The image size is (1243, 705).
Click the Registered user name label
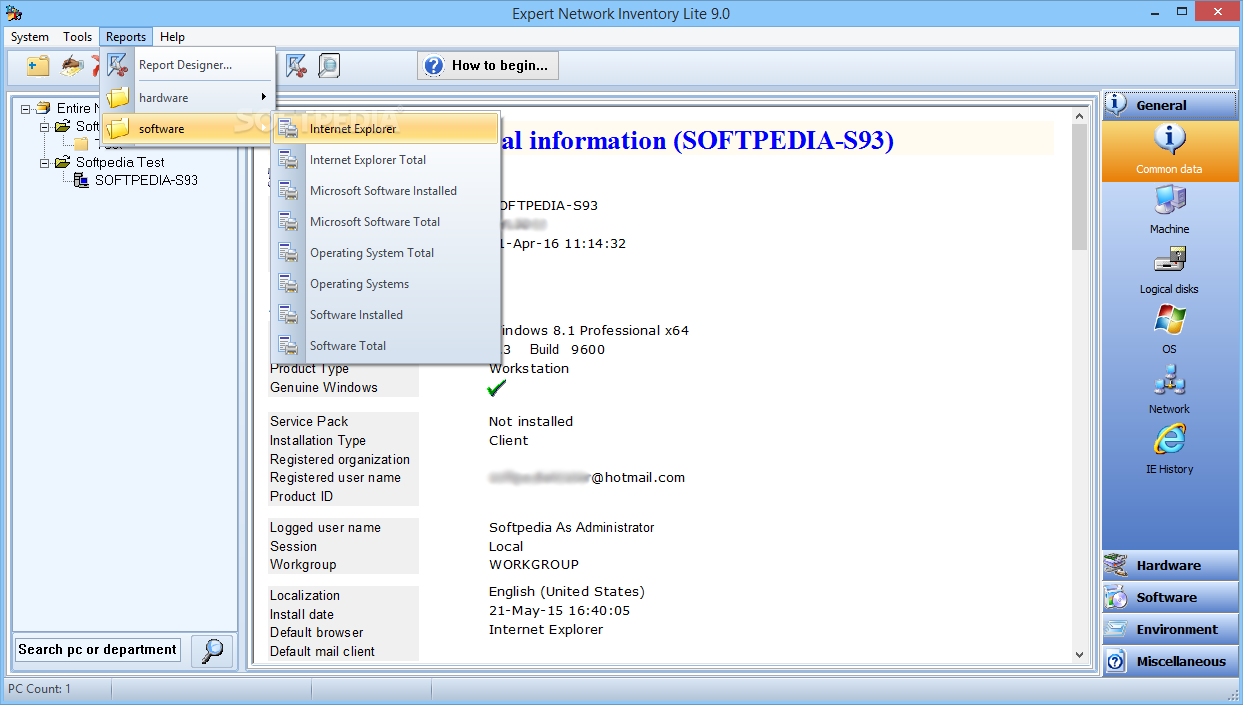coord(335,478)
